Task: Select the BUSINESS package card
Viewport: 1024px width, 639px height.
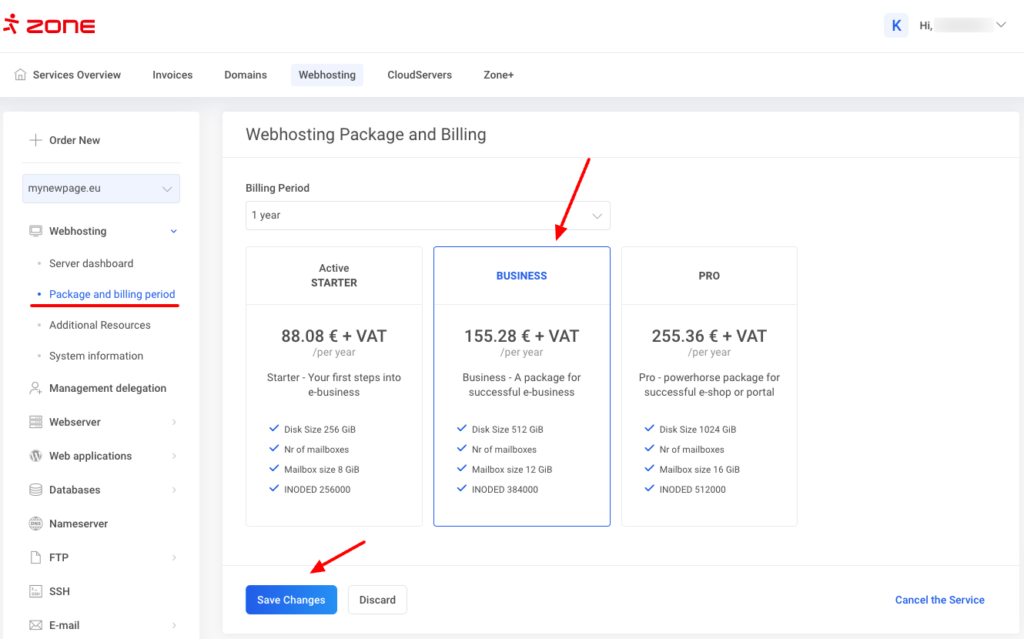Action: 521,386
